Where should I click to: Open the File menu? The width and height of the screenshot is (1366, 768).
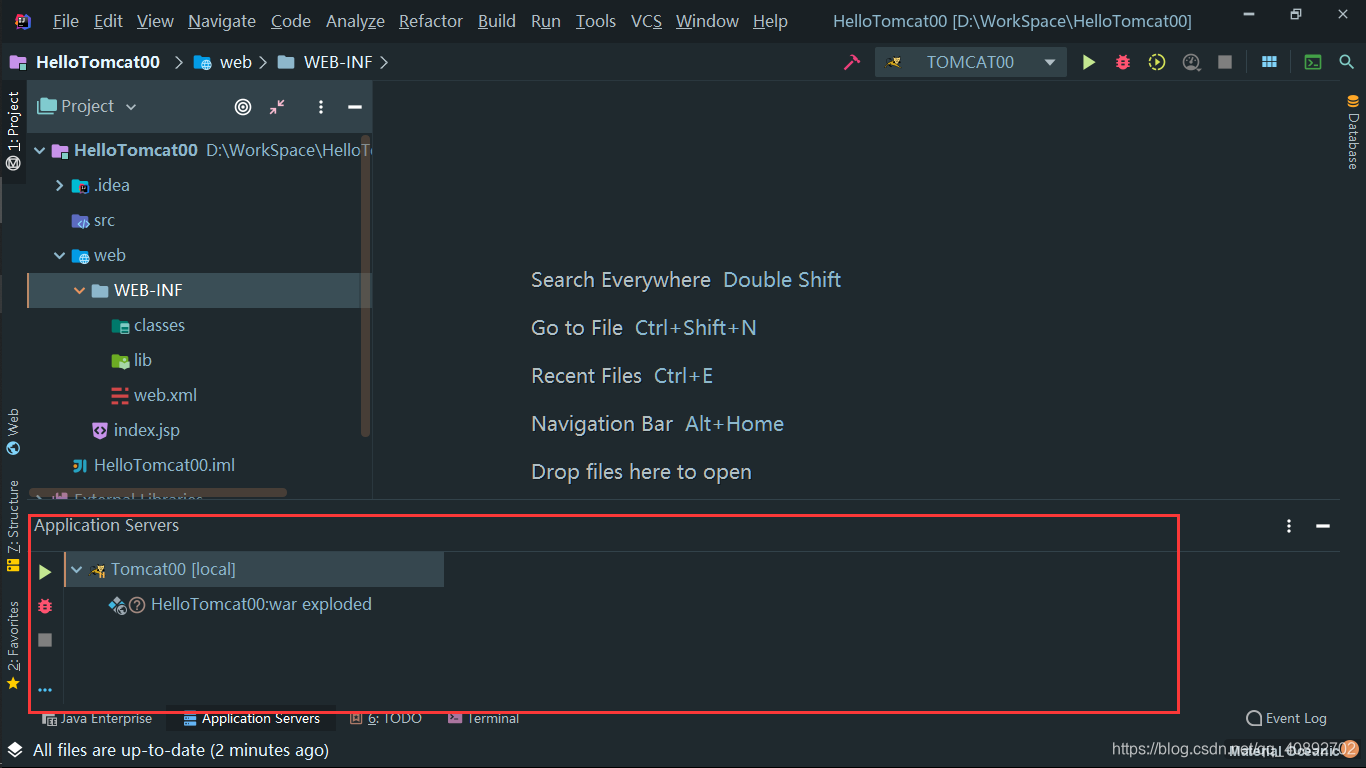(66, 21)
